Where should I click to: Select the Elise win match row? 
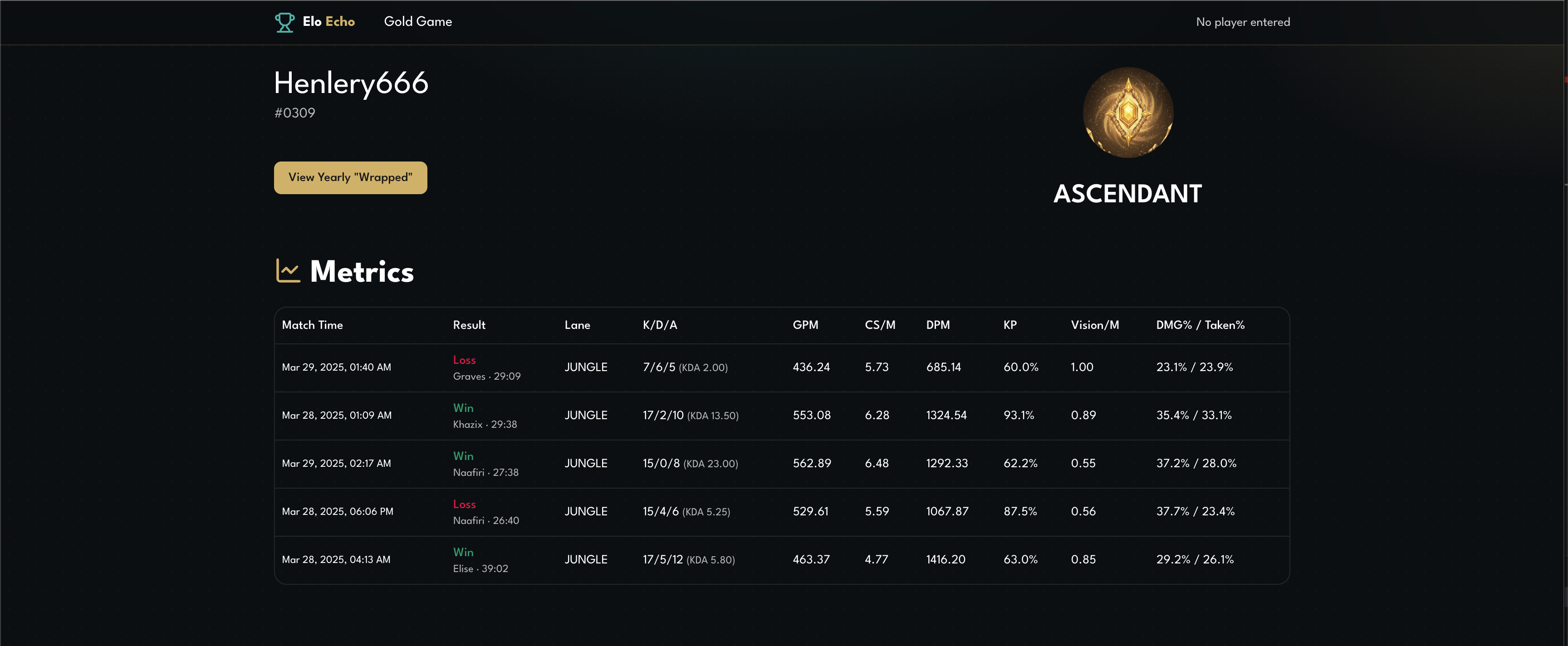tap(781, 560)
